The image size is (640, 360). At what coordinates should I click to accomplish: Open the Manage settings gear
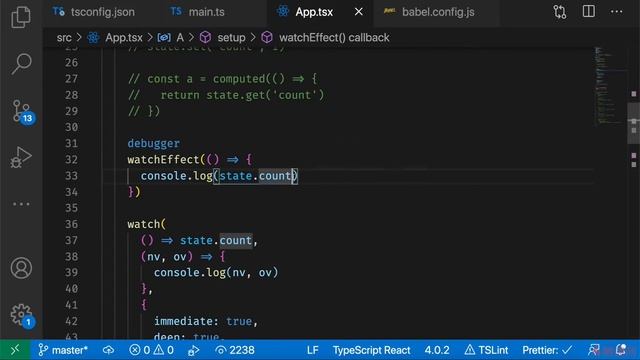pyautogui.click(x=22, y=315)
